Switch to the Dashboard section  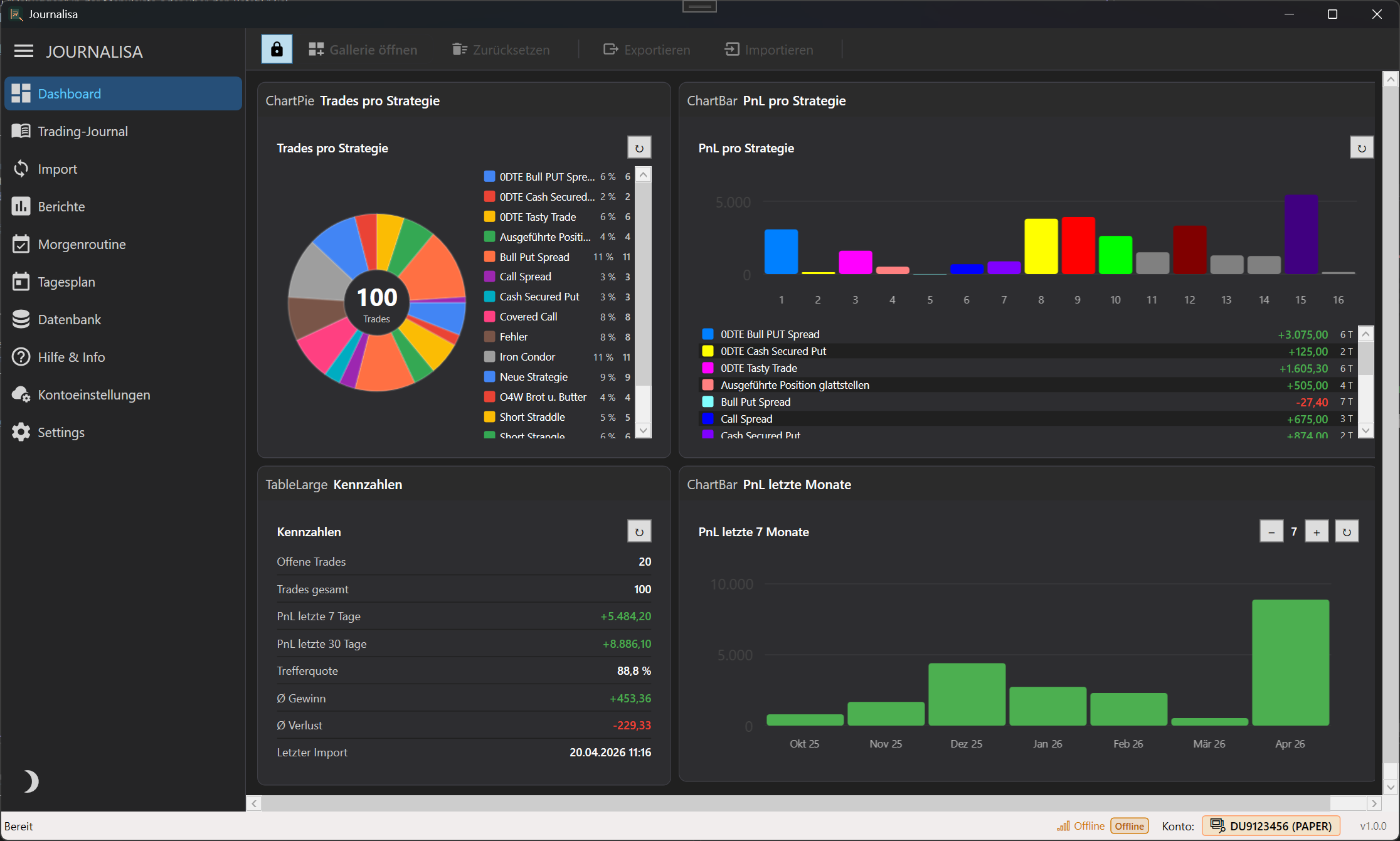pos(69,93)
